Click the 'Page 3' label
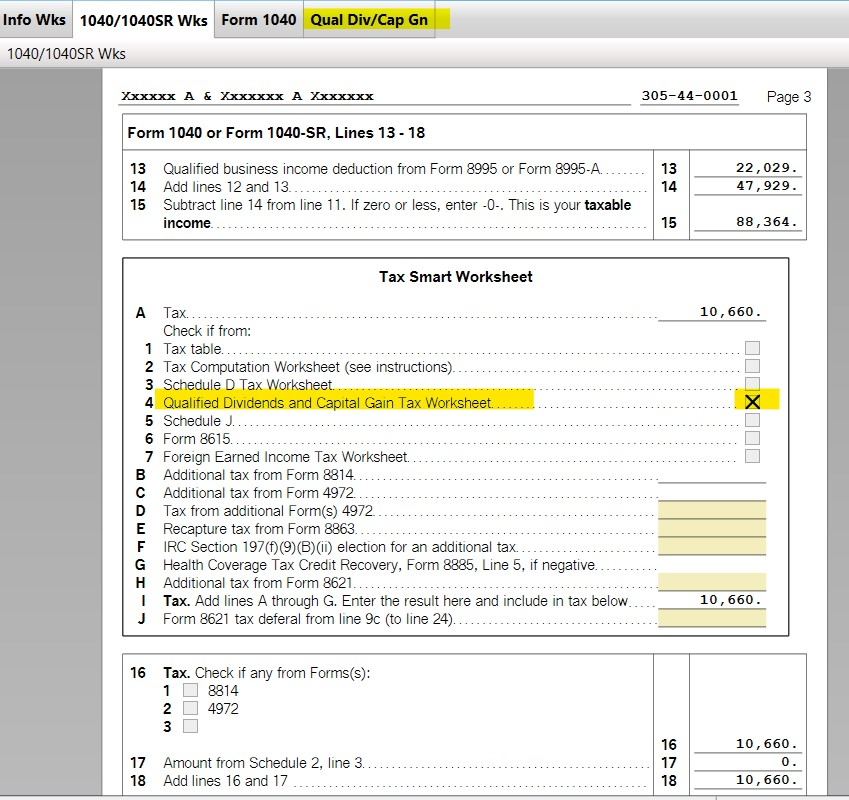849x800 pixels. coord(788,96)
